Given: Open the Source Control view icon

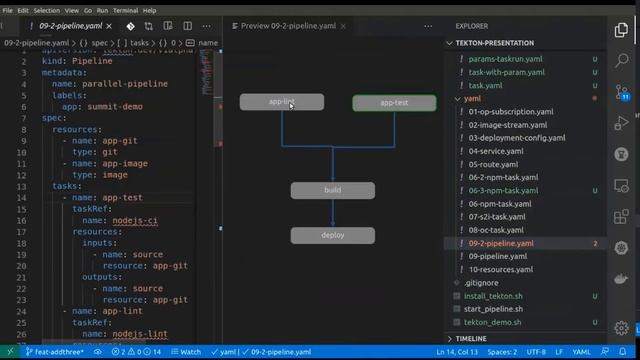Looking at the screenshot, I should pos(622,92).
